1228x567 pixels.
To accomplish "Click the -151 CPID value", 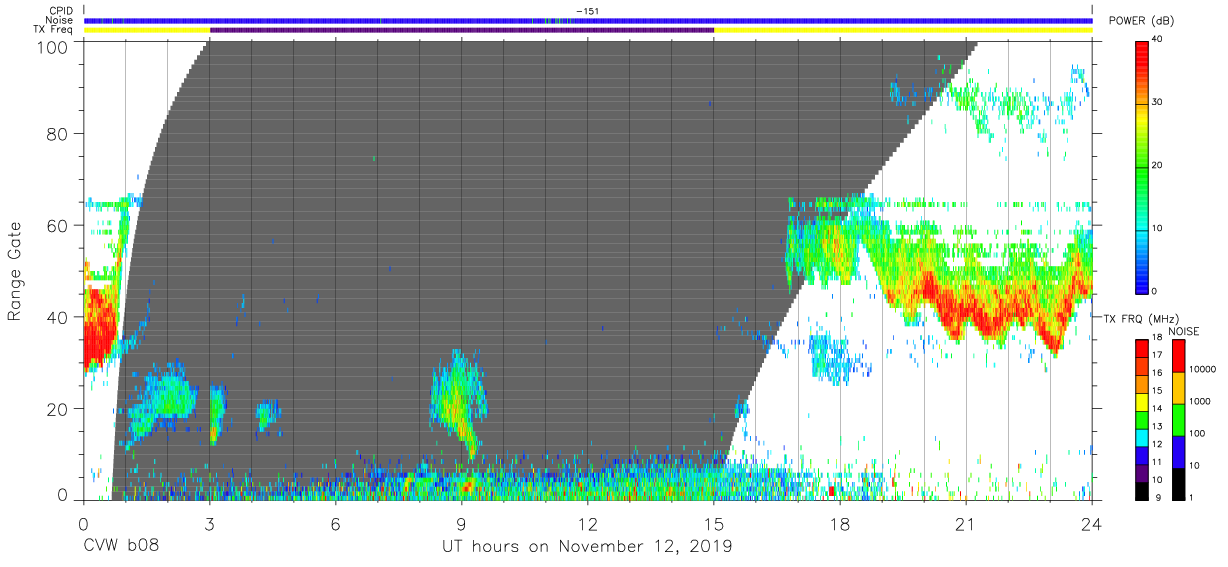I will (588, 11).
